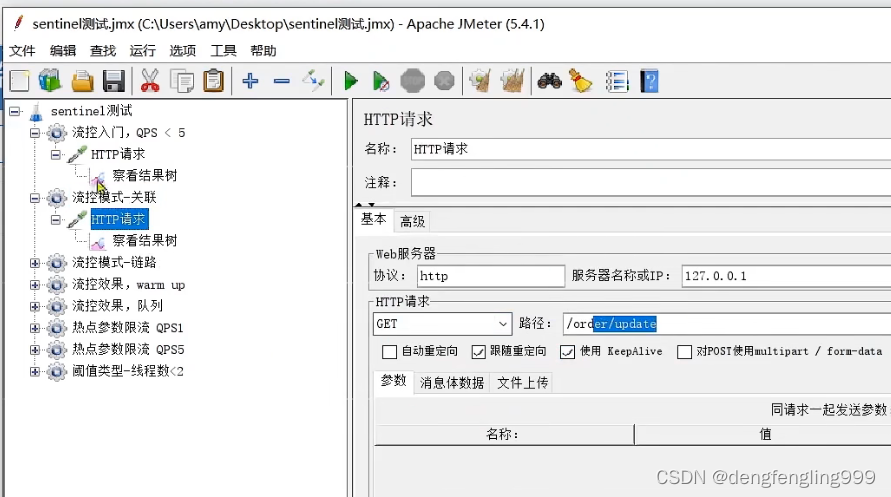Open the 工具 menu

[223, 51]
